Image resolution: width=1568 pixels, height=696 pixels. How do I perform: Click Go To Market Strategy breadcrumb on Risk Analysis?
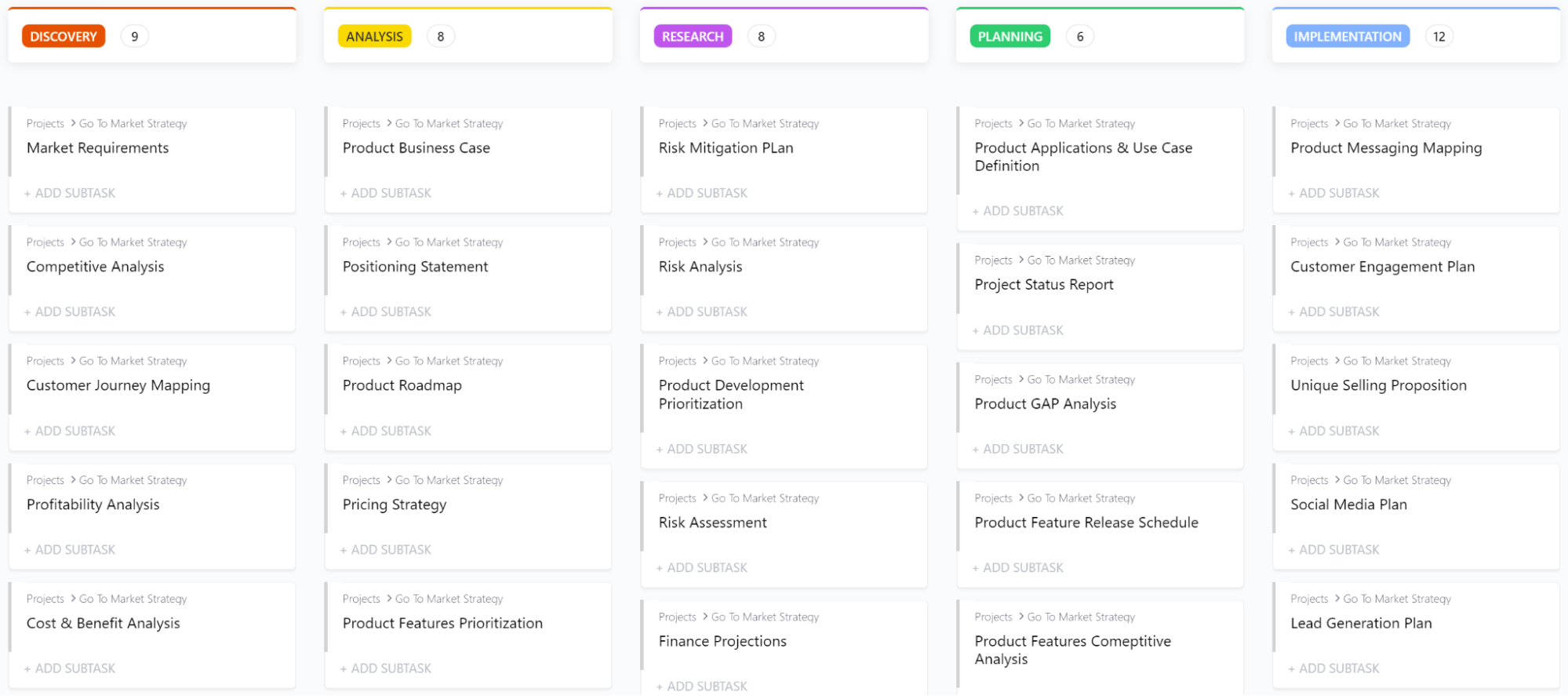tap(765, 242)
